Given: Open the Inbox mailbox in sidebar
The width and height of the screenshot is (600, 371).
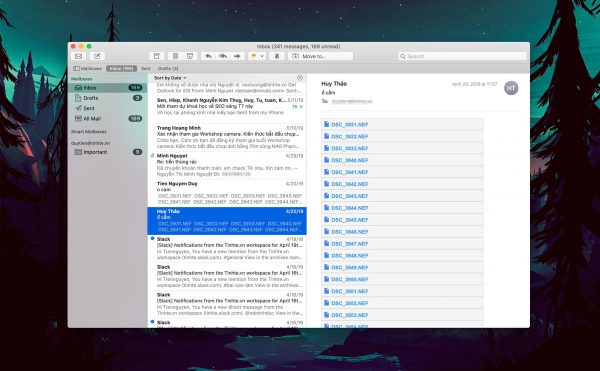Looking at the screenshot, I should [x=108, y=88].
